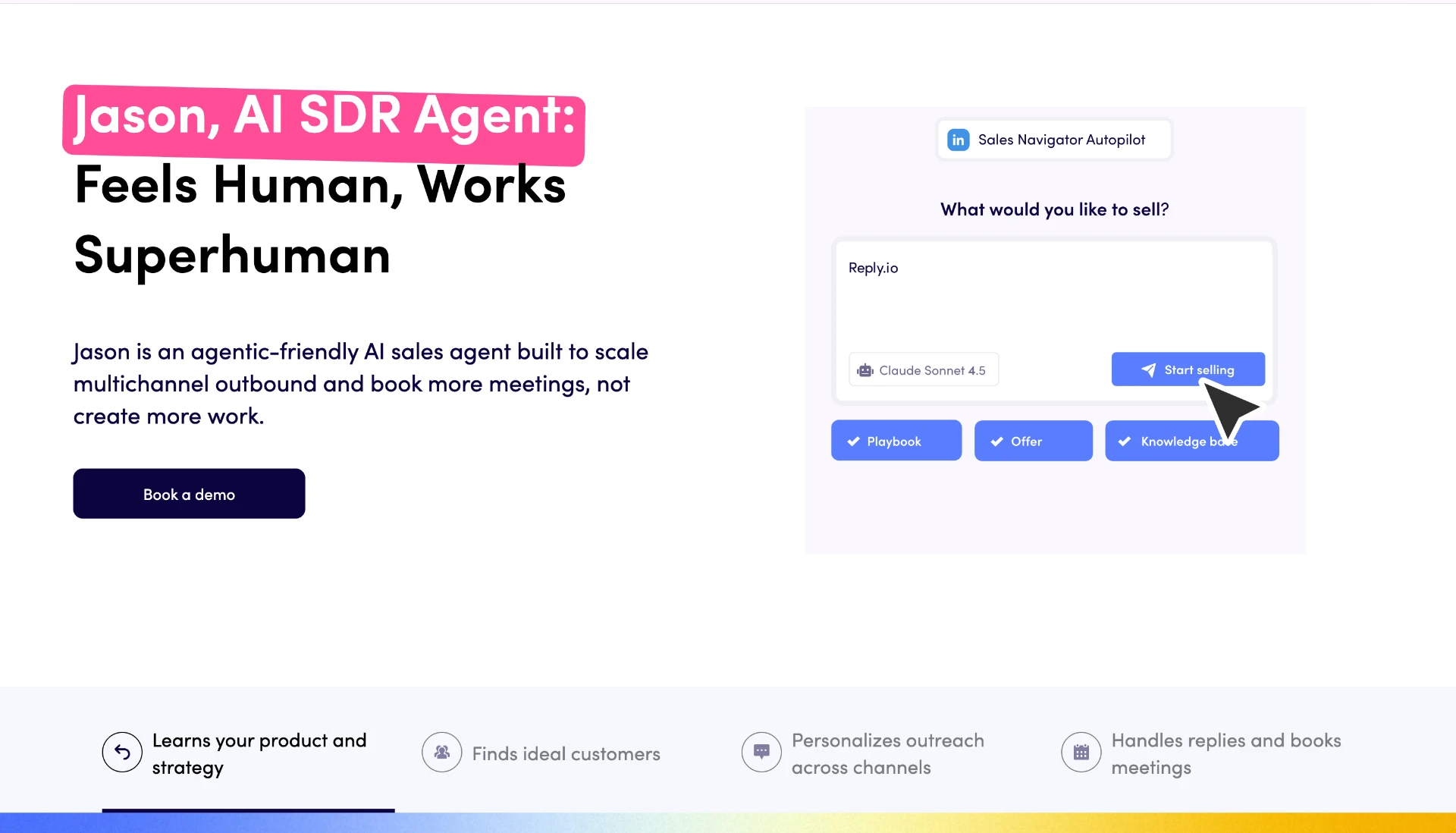Switch to Handles replies and books meetings tab
Screen dimensions: 1456x833
pos(1202,753)
